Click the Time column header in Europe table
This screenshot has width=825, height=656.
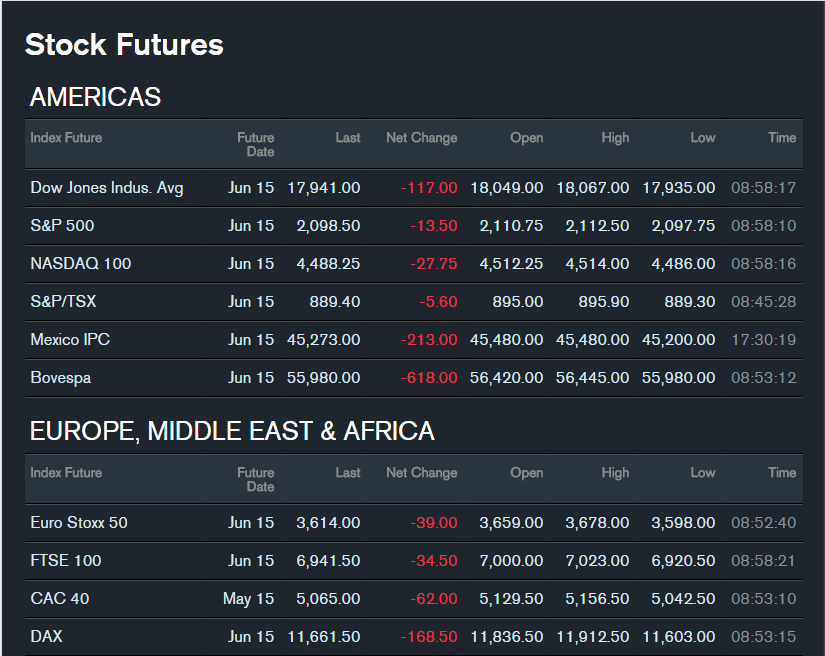coord(781,473)
